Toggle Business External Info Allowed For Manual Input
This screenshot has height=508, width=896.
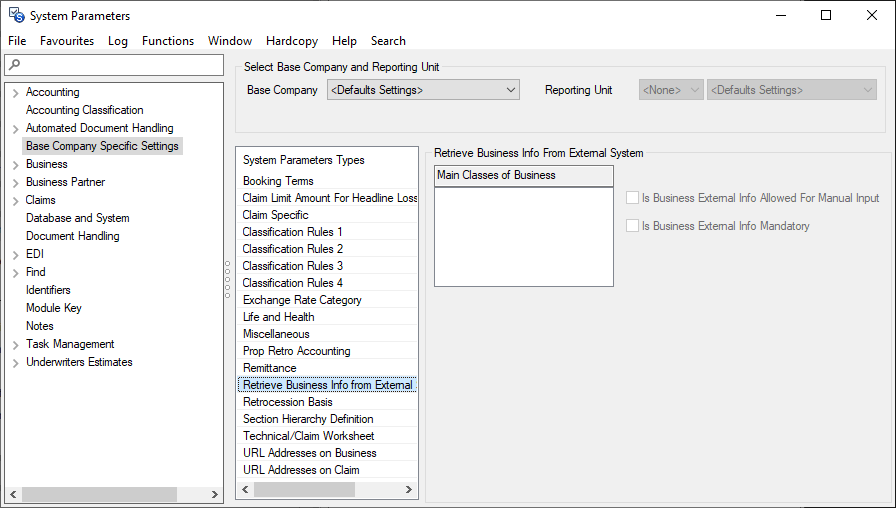click(632, 198)
